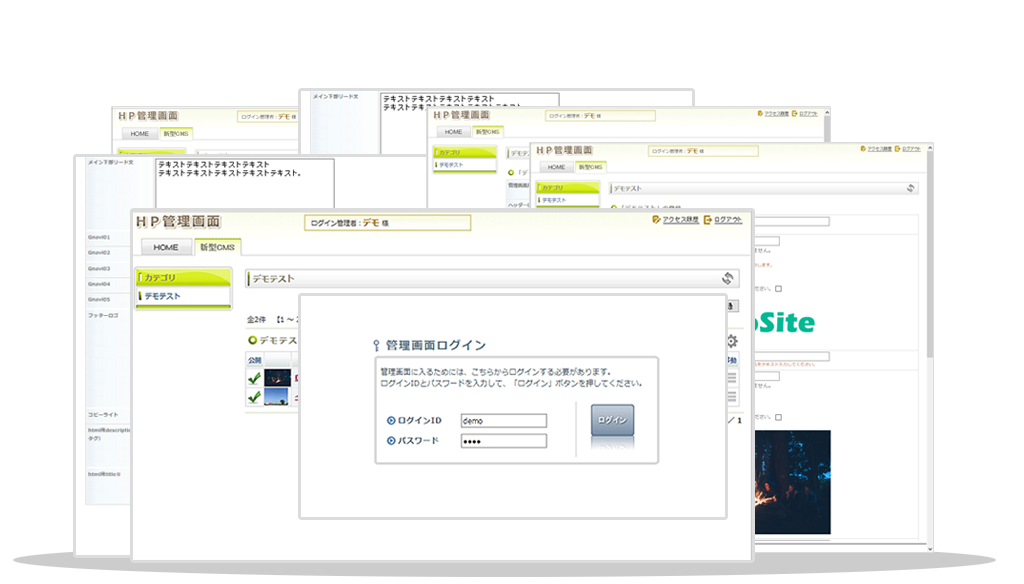Focus wide text field atop rightmost window form

(x=792, y=222)
